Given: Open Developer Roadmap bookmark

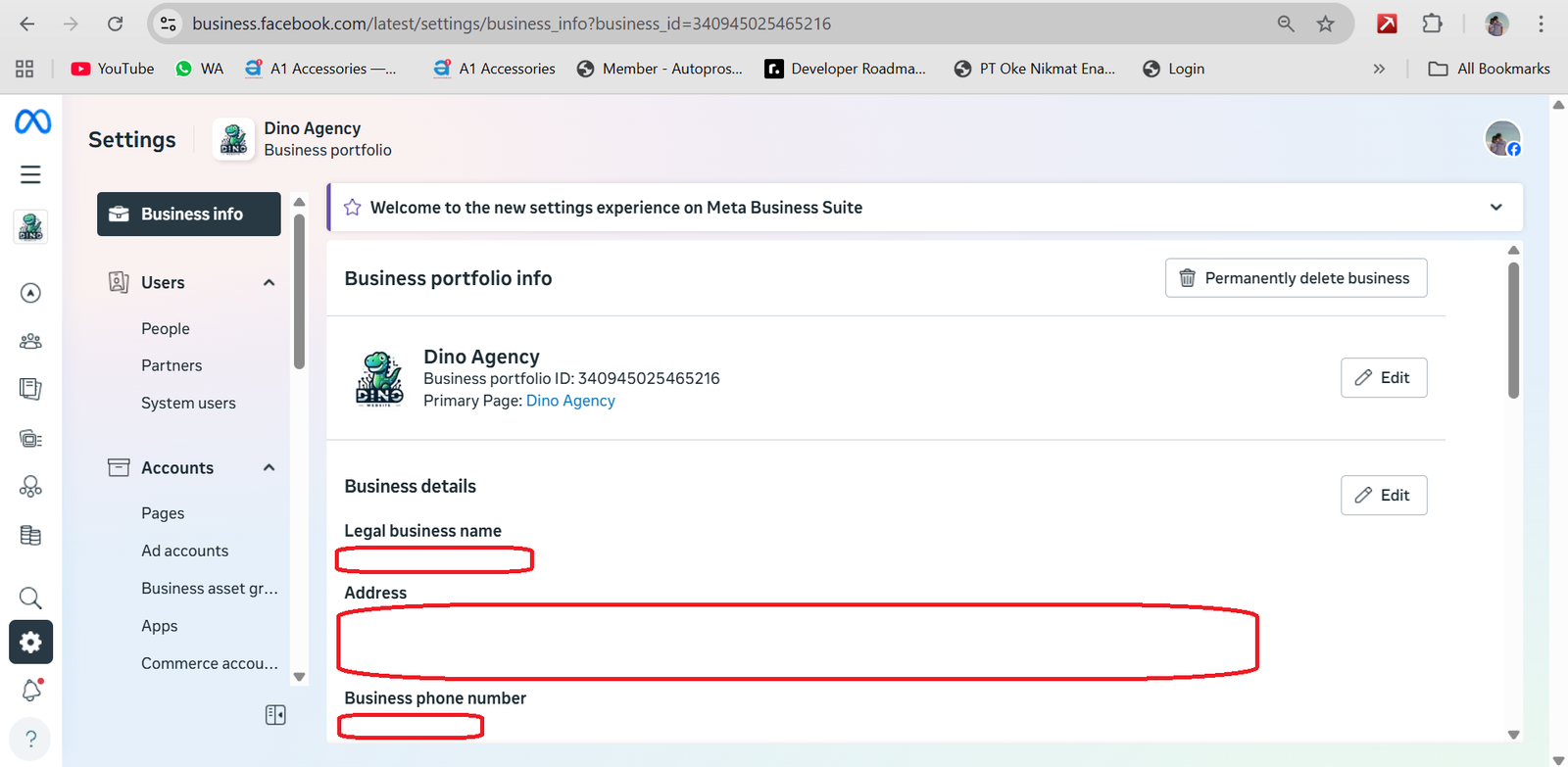Looking at the screenshot, I should click(x=845, y=69).
